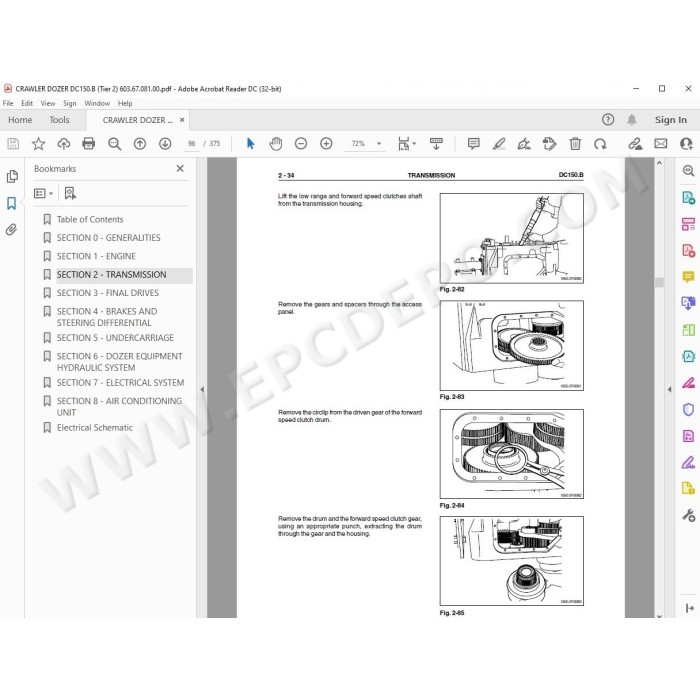Open Find text magnifier icon
Screen dimensions: 700x700
click(114, 144)
